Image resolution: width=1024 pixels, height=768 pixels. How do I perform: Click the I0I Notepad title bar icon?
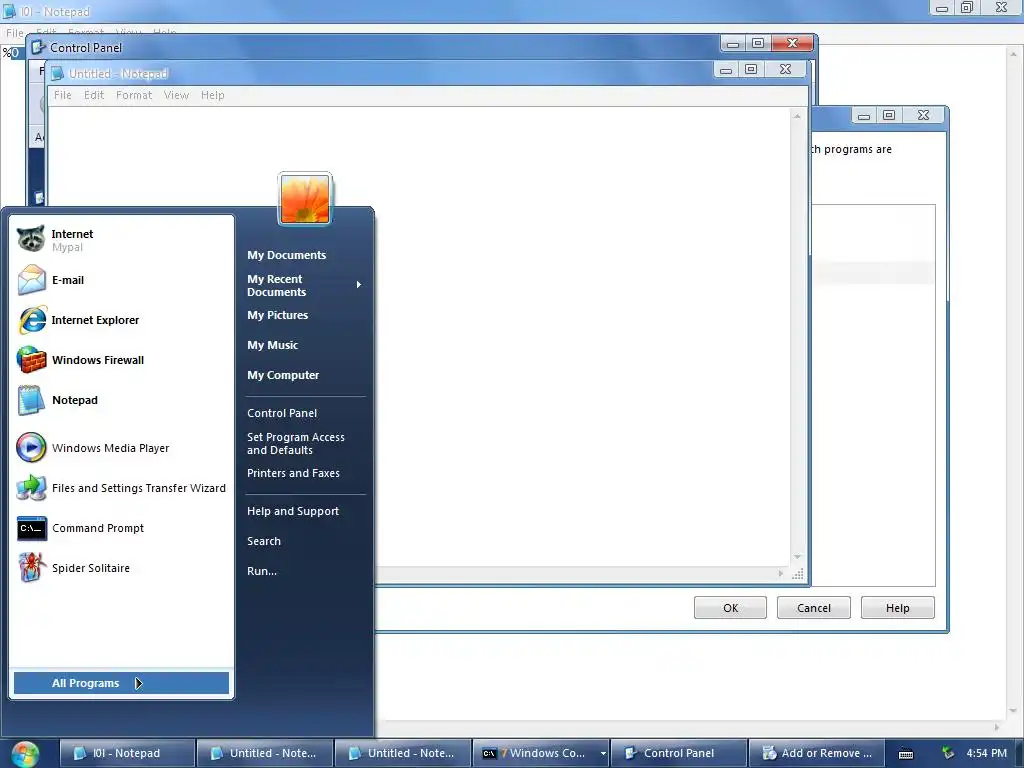point(9,11)
